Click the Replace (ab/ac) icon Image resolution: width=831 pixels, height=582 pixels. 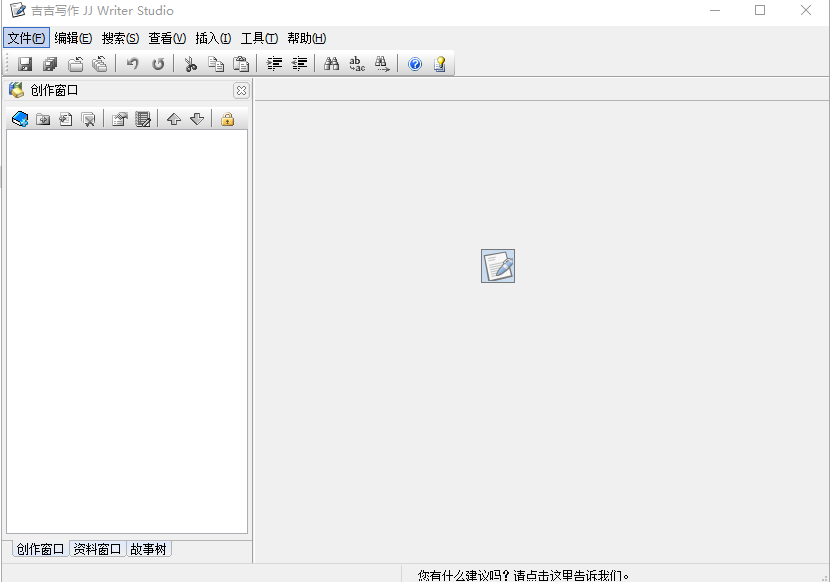pyautogui.click(x=357, y=64)
